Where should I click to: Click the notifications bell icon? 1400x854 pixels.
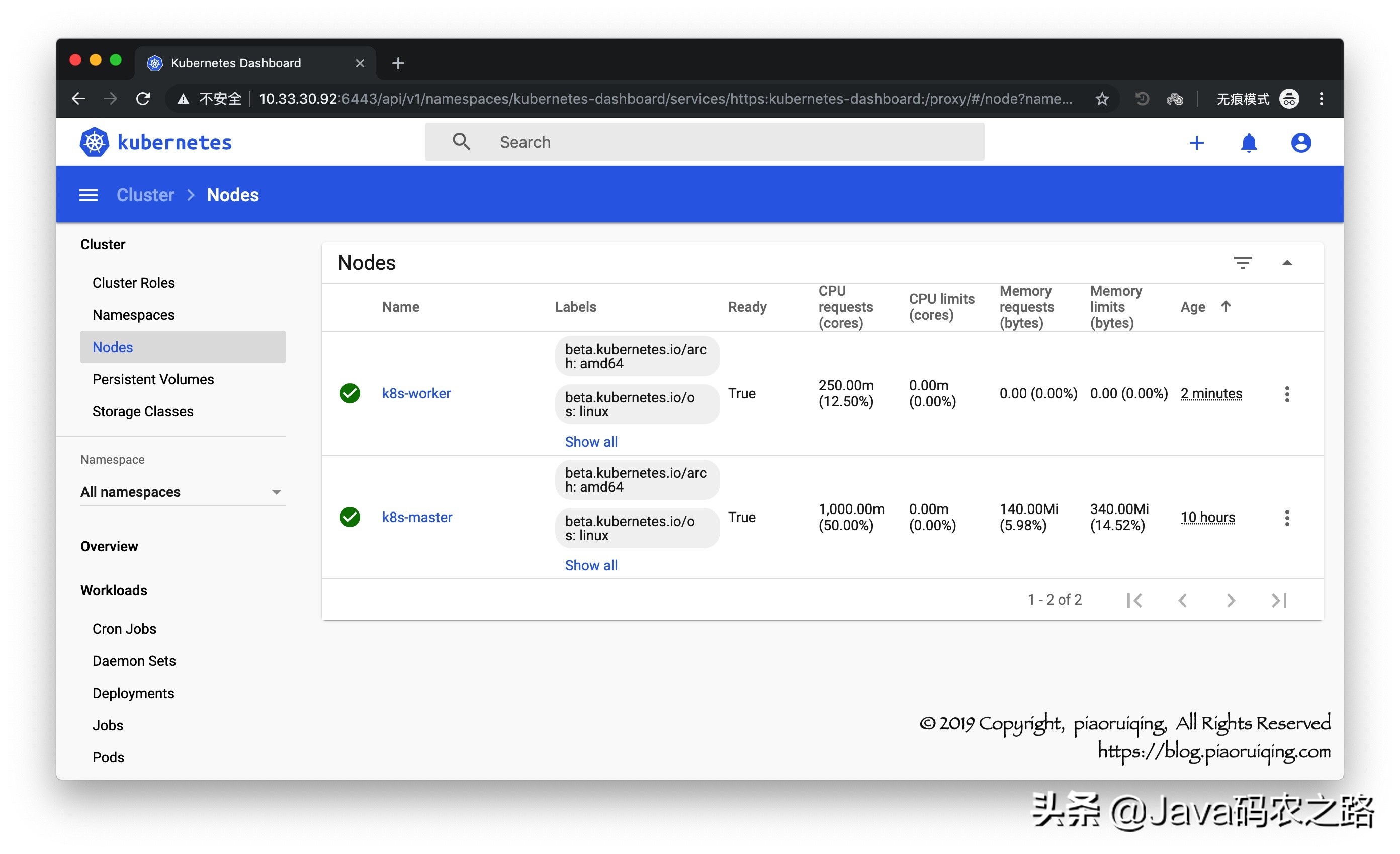click(1248, 143)
